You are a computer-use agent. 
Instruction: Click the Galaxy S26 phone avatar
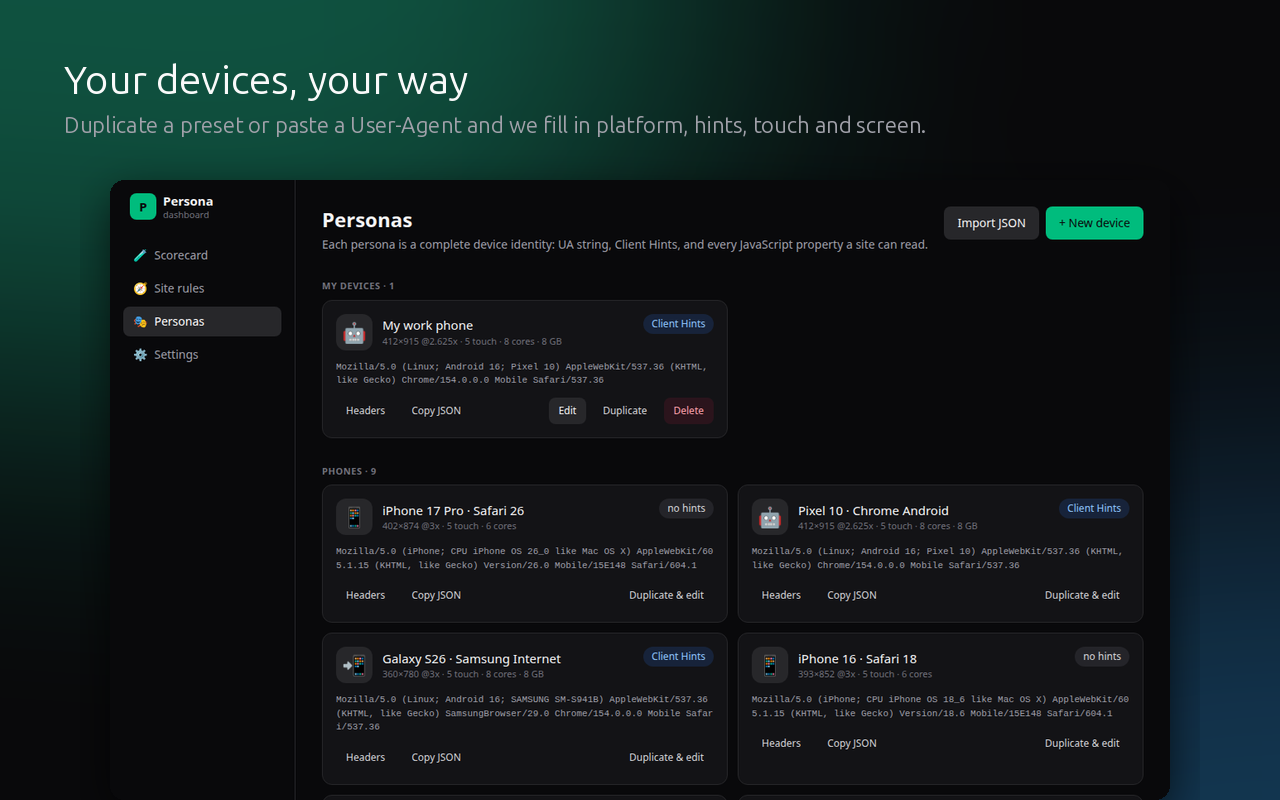click(x=354, y=665)
